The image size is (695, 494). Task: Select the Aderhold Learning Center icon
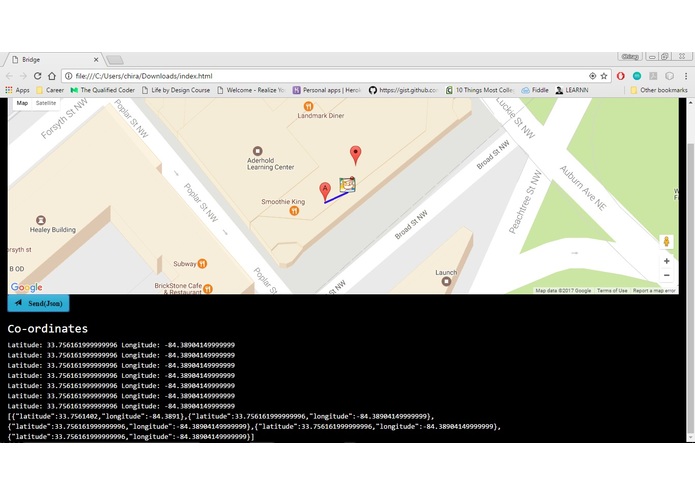pyautogui.click(x=257, y=151)
